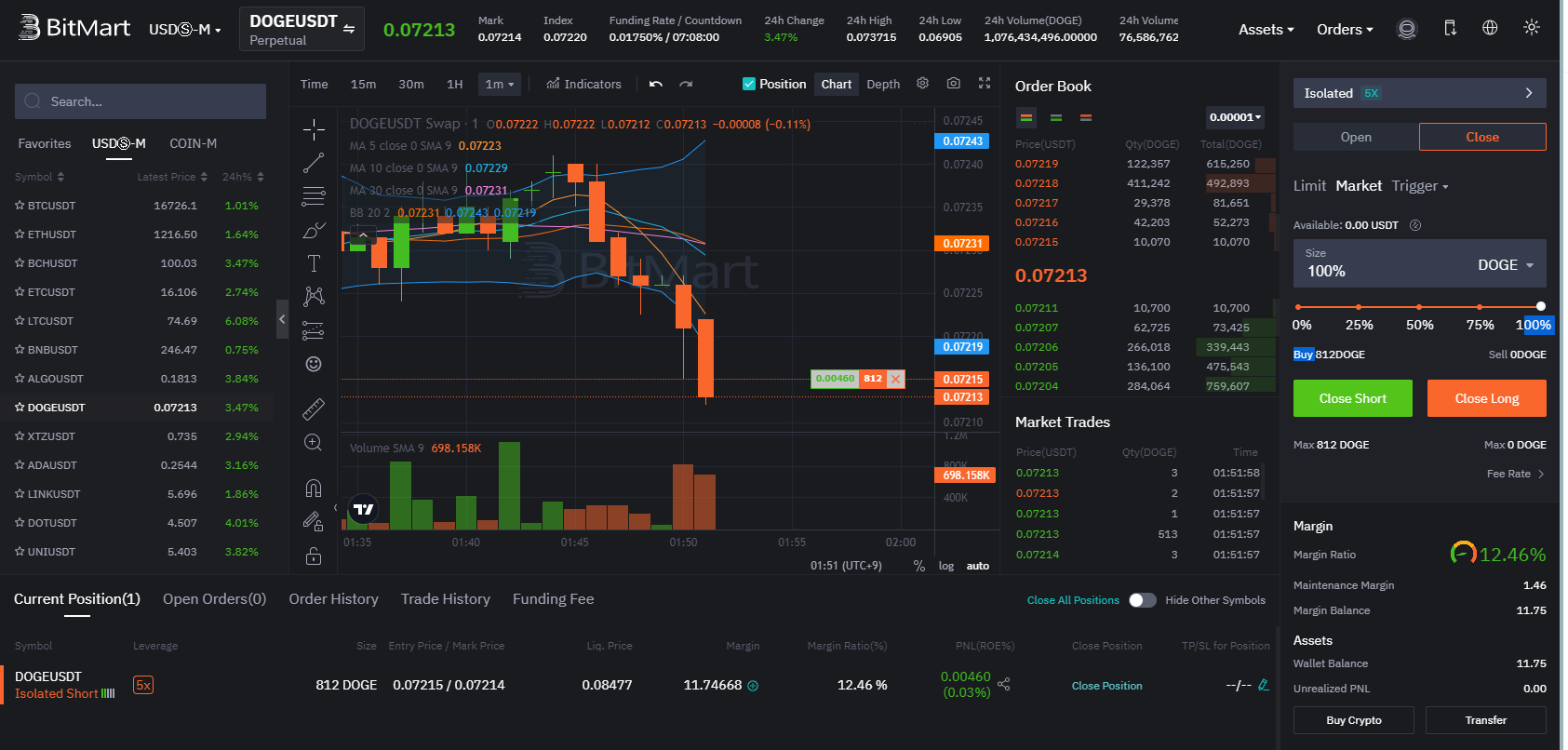Undo the last chart action

tap(656, 84)
